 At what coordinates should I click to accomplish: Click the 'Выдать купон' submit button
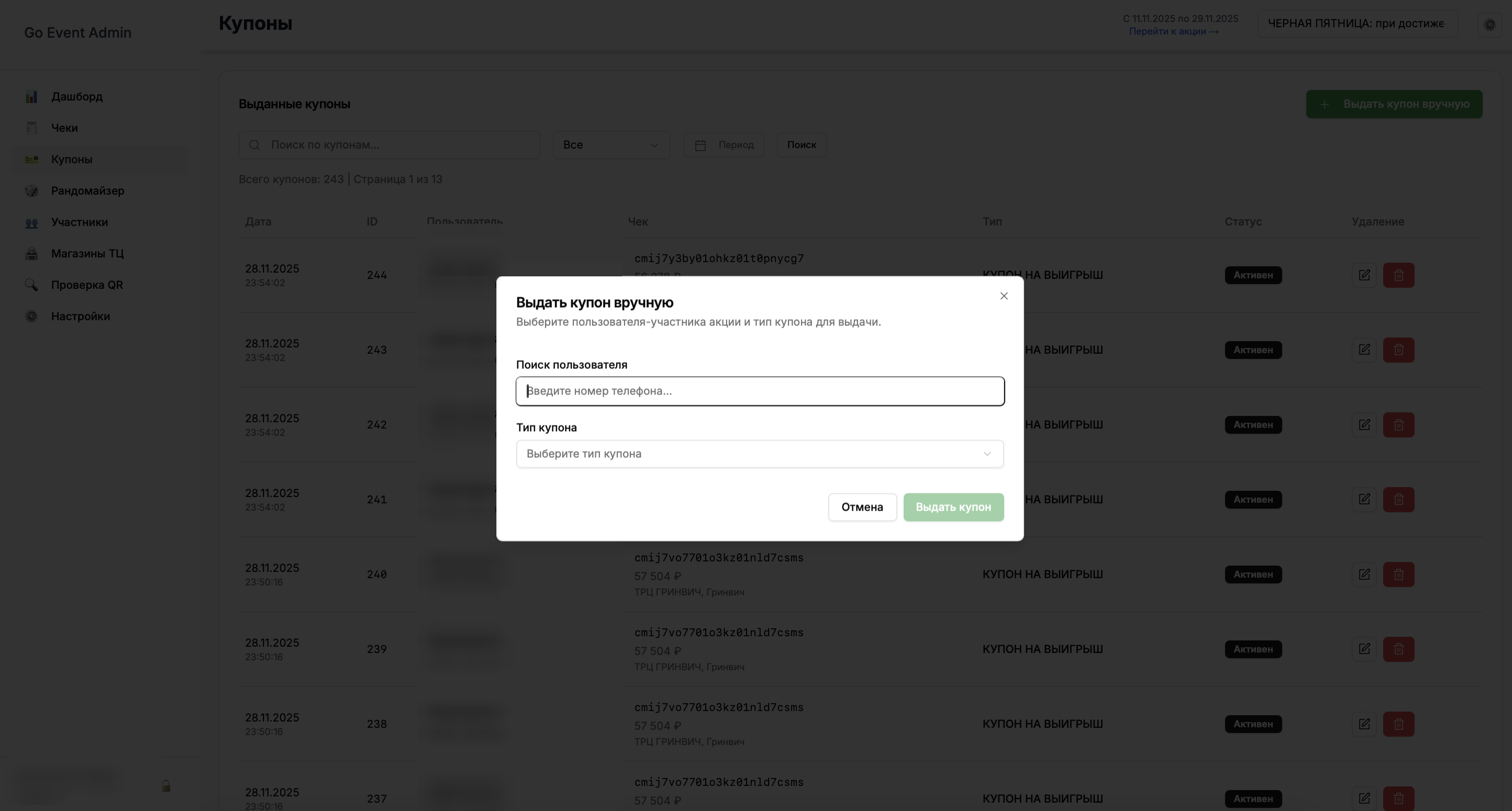(953, 507)
